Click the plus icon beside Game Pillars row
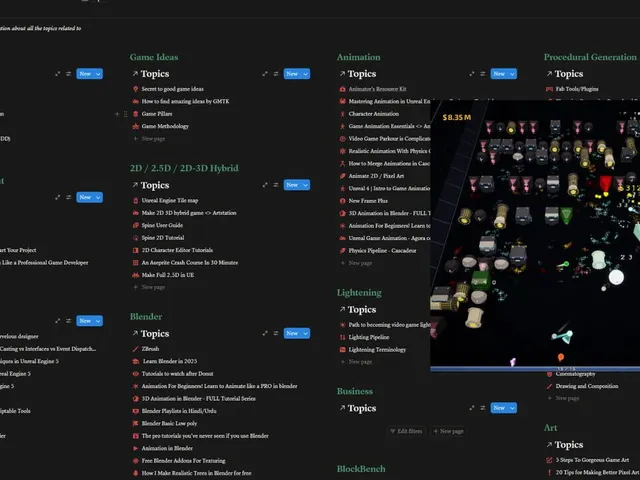Image resolution: width=640 pixels, height=480 pixels. (117, 114)
